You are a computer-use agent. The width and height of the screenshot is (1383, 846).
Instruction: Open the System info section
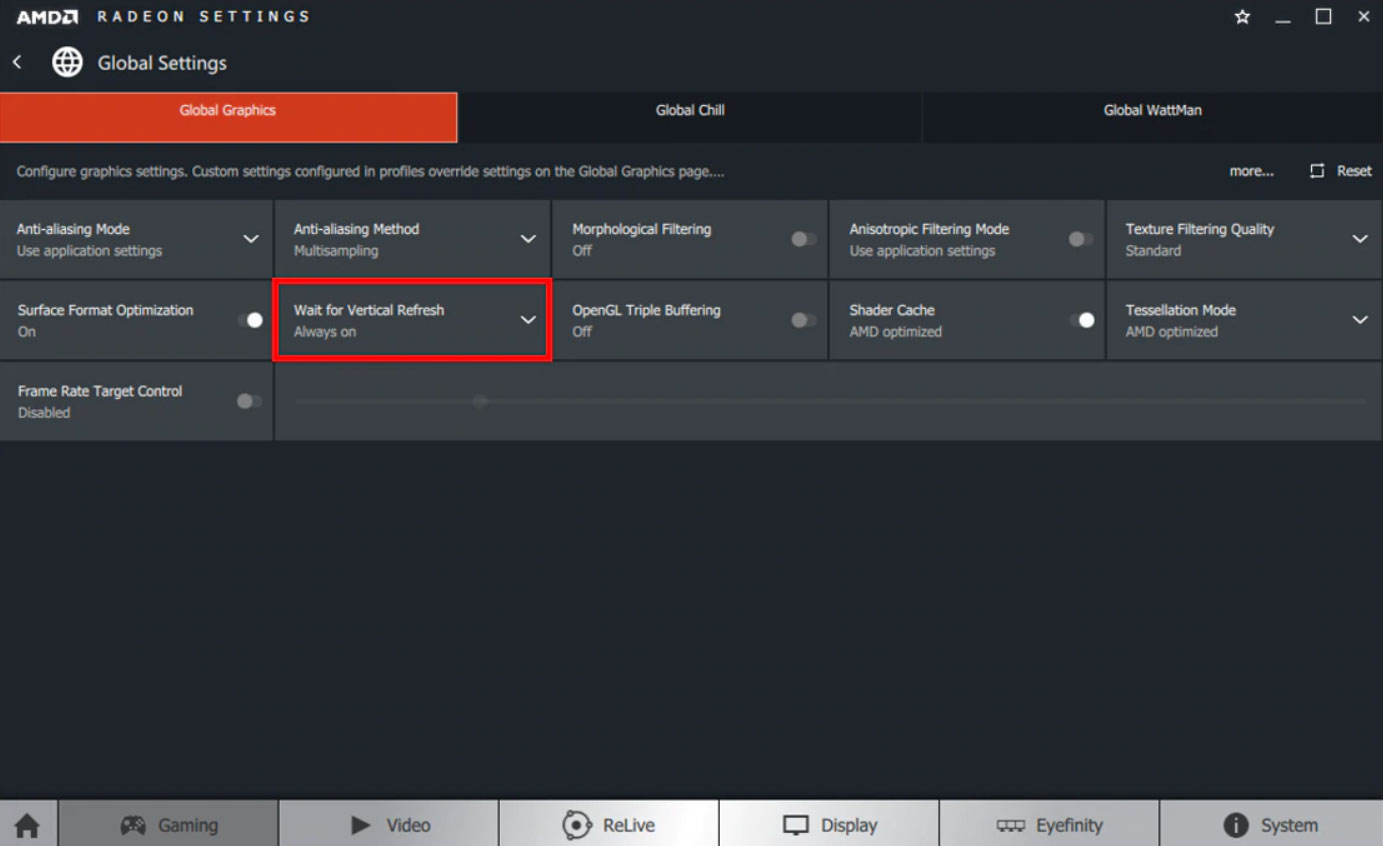point(1270,825)
